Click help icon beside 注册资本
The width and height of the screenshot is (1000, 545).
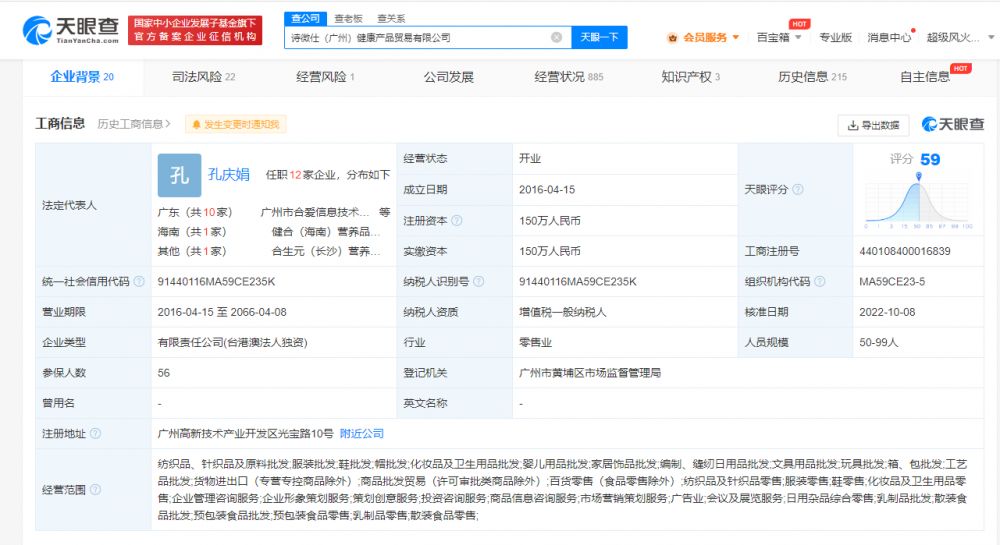point(457,221)
